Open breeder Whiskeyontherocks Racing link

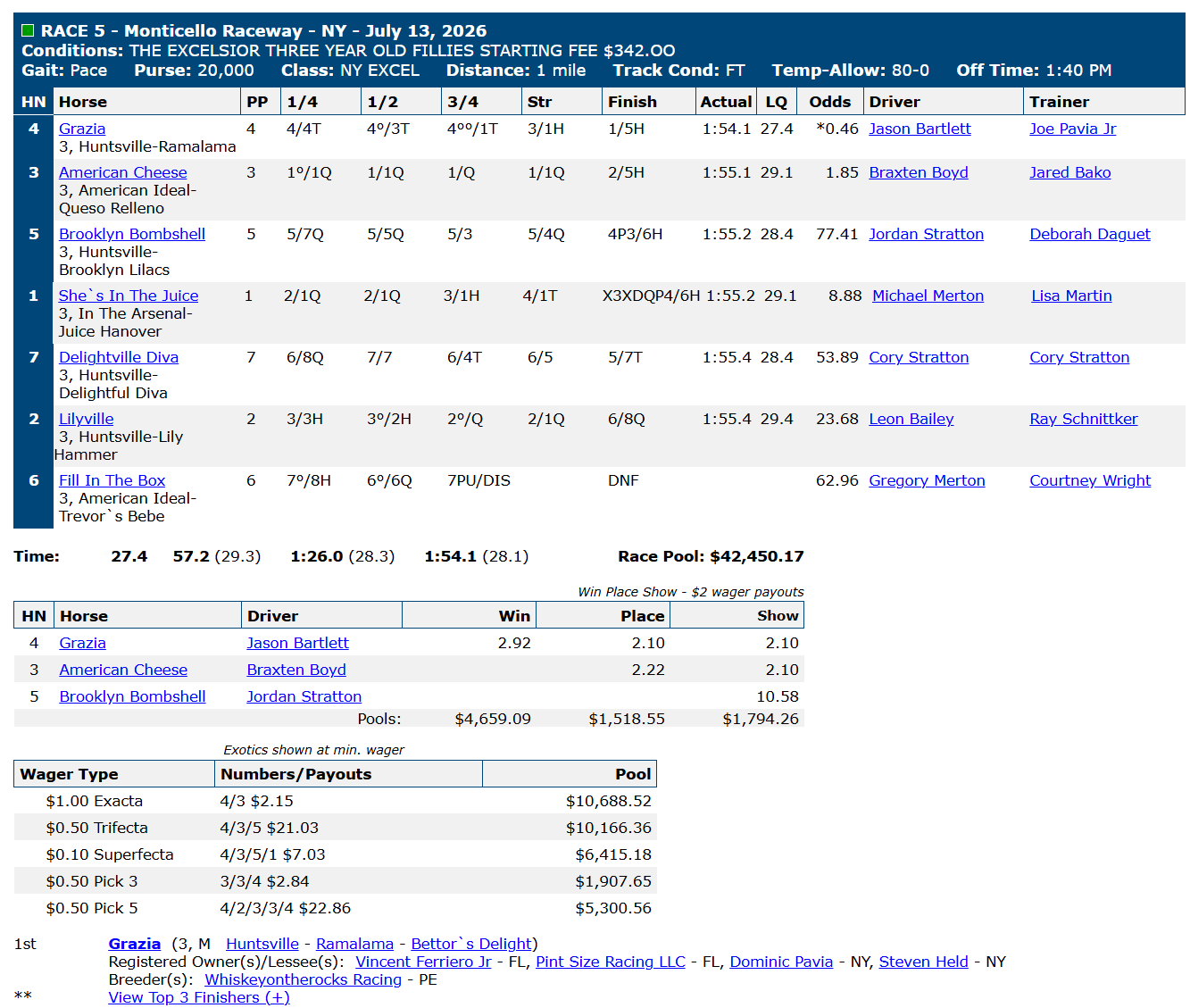coord(303,979)
